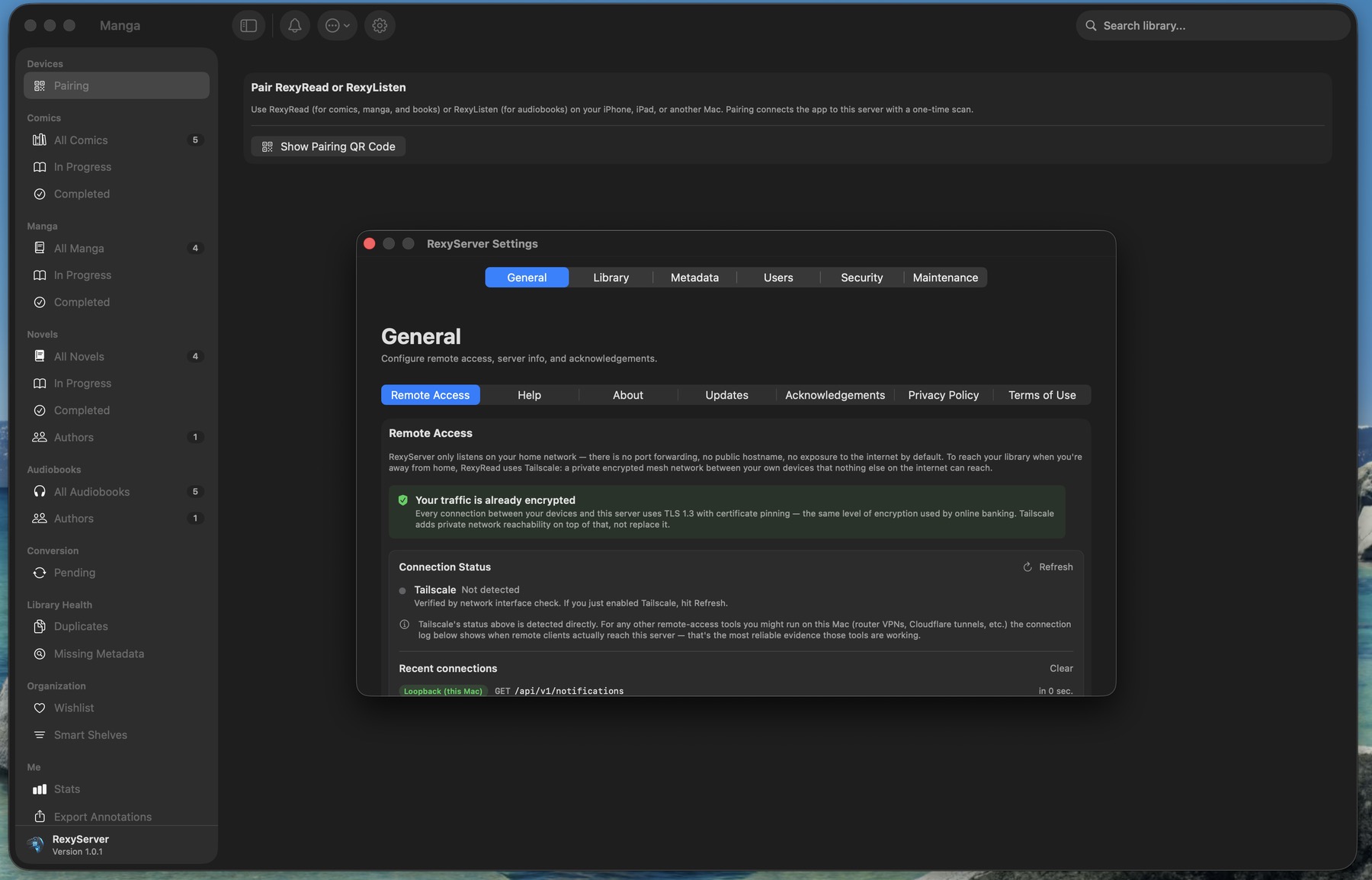This screenshot has width=1372, height=880.
Task: Click the Search library field
Action: [x=1212, y=25]
